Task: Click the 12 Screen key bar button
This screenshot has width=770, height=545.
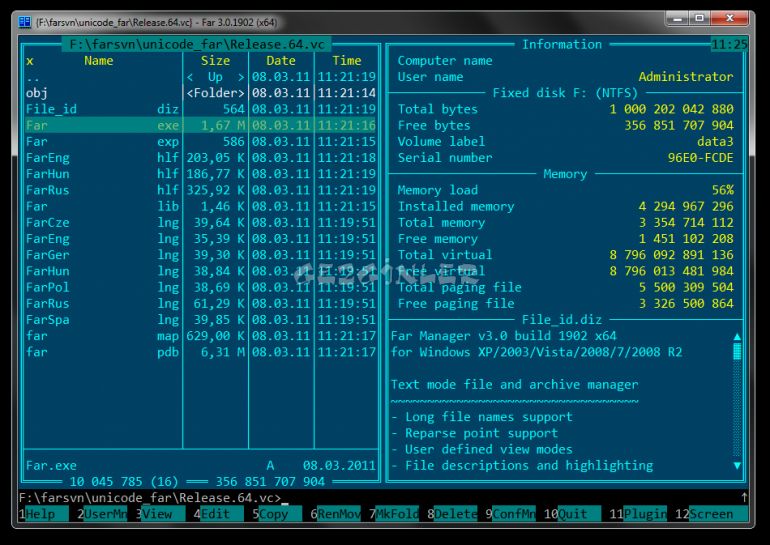Action: (711, 514)
